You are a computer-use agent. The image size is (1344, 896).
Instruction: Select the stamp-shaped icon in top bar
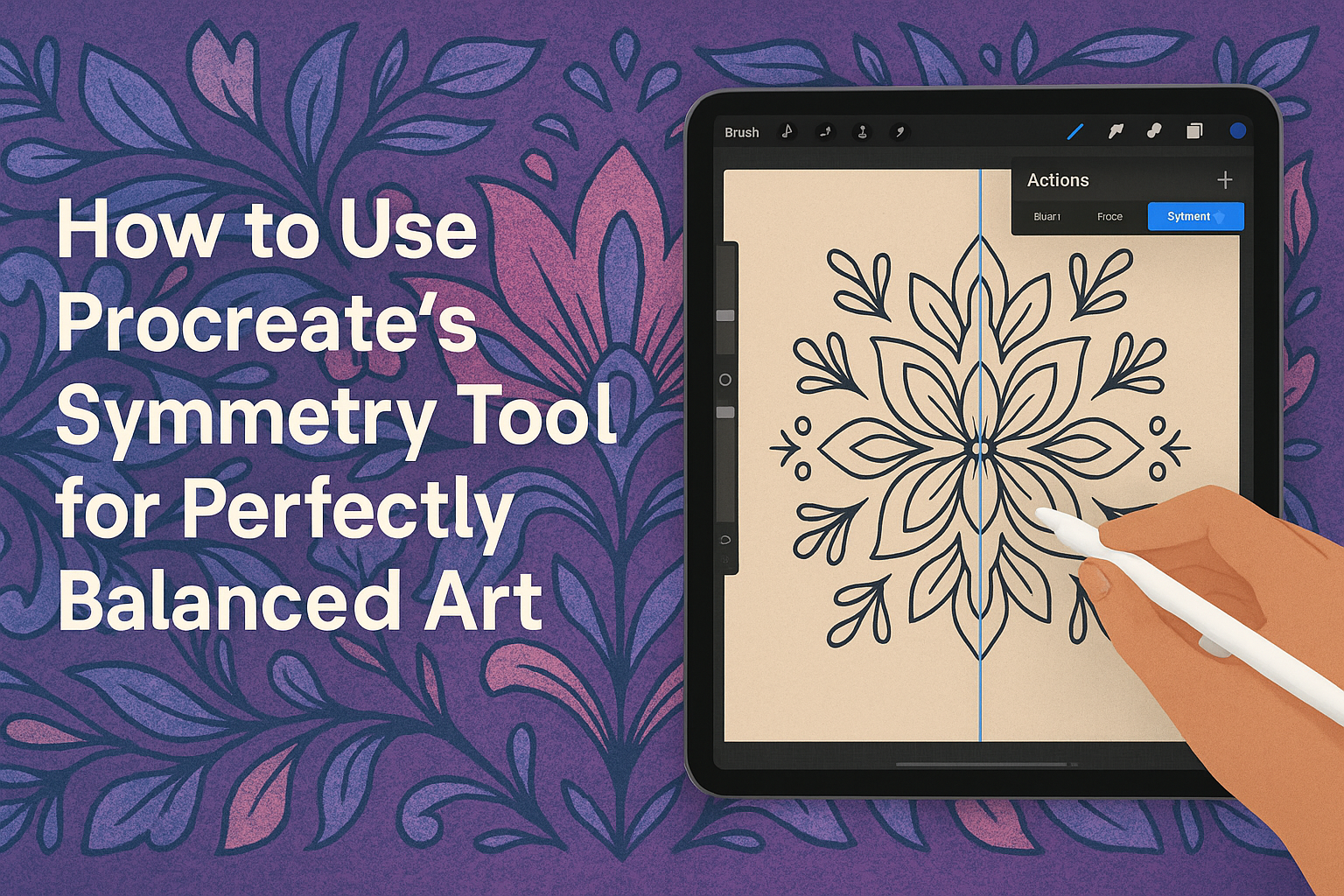click(x=862, y=132)
